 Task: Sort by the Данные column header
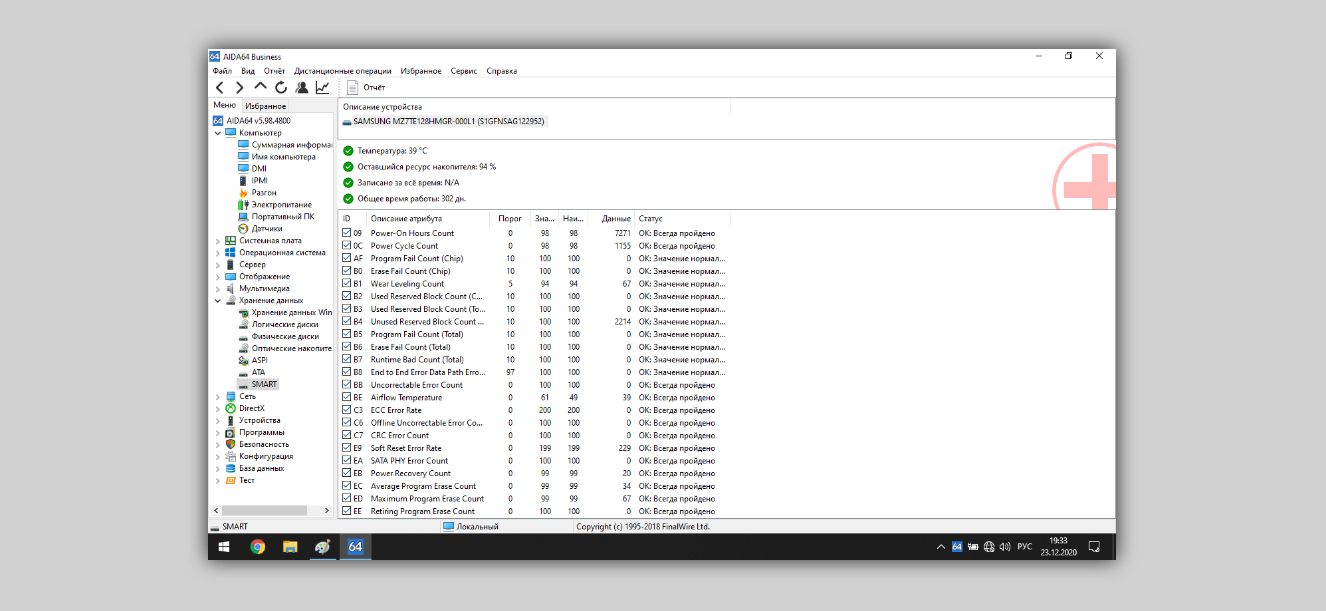point(616,218)
